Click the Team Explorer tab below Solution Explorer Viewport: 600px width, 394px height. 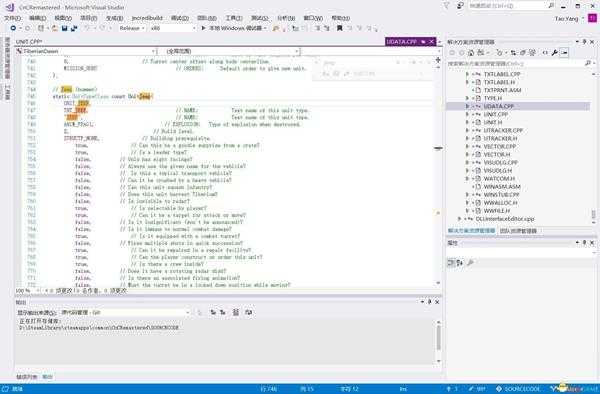click(x=518, y=231)
